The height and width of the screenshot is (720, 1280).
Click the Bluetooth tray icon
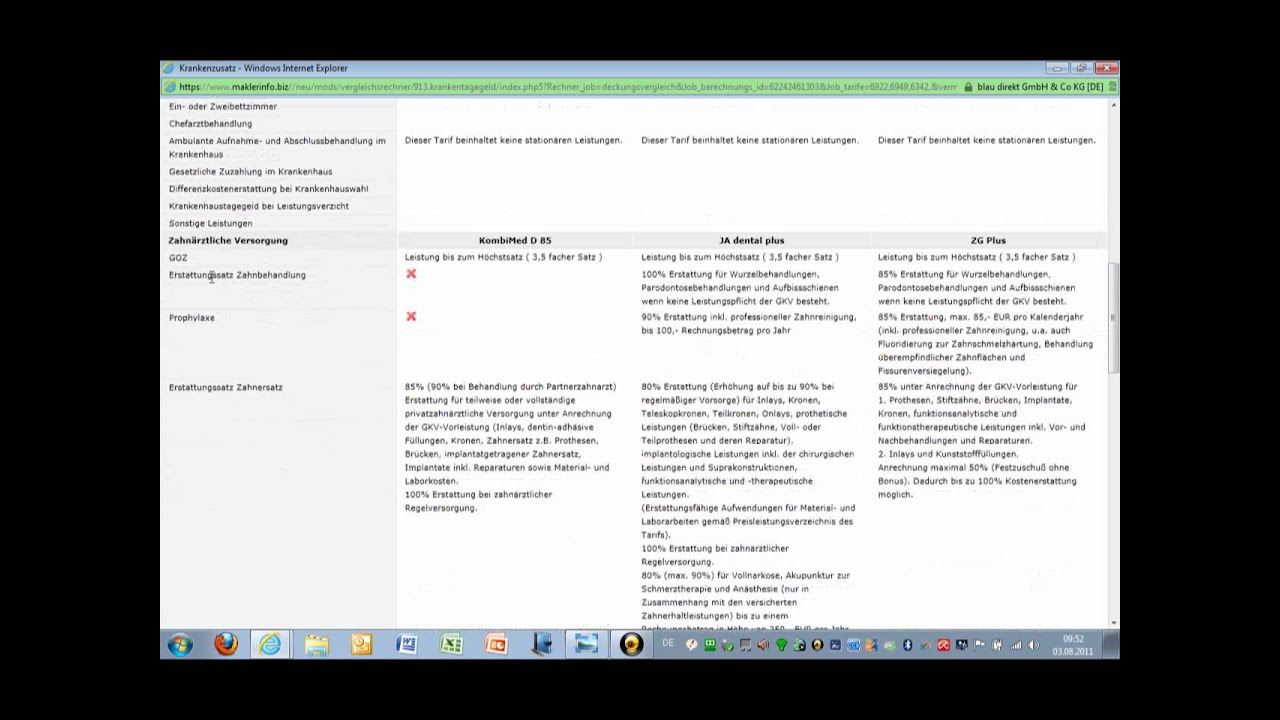[907, 645]
